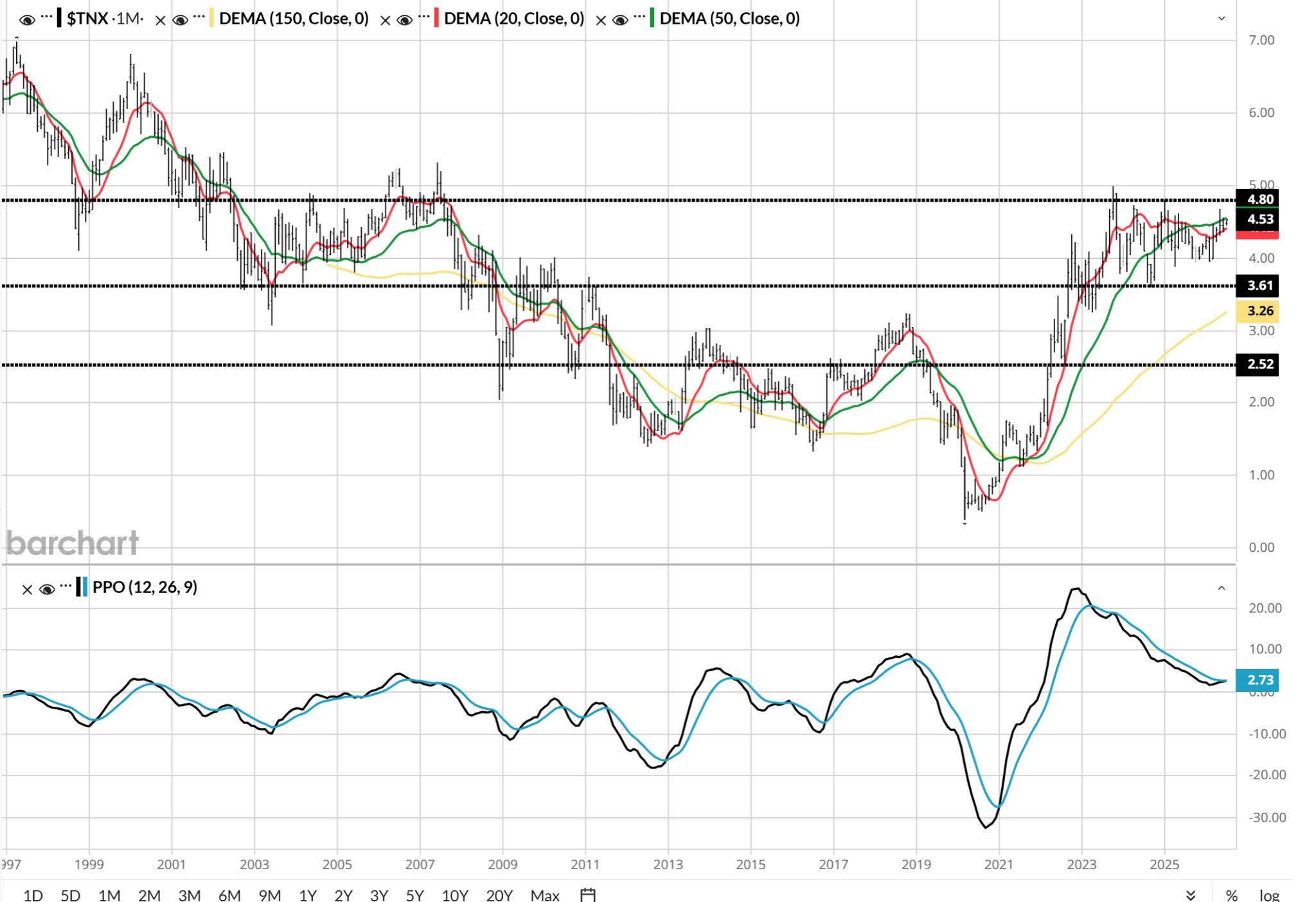Screen dimensions: 1316x902
Task: Remove the PPO (12, 26, 9) indicator
Action: pos(27,589)
